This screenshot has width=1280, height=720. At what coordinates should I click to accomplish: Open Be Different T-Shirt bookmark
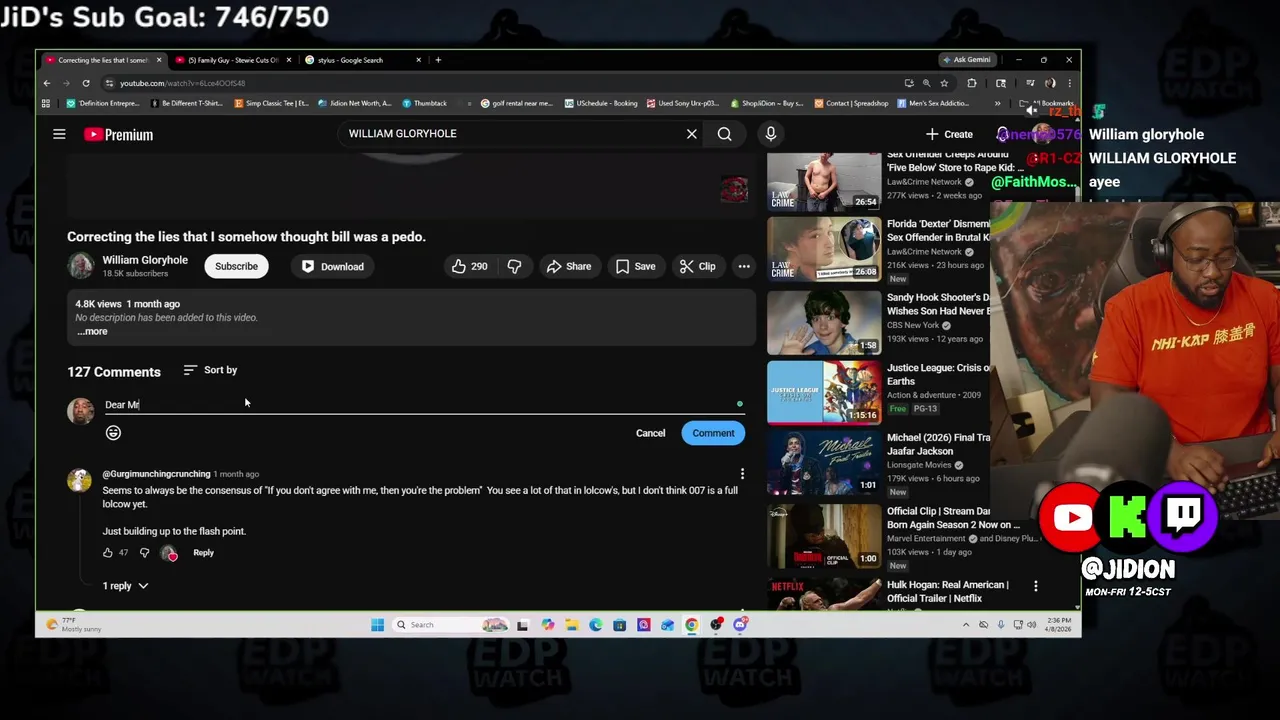[186, 103]
